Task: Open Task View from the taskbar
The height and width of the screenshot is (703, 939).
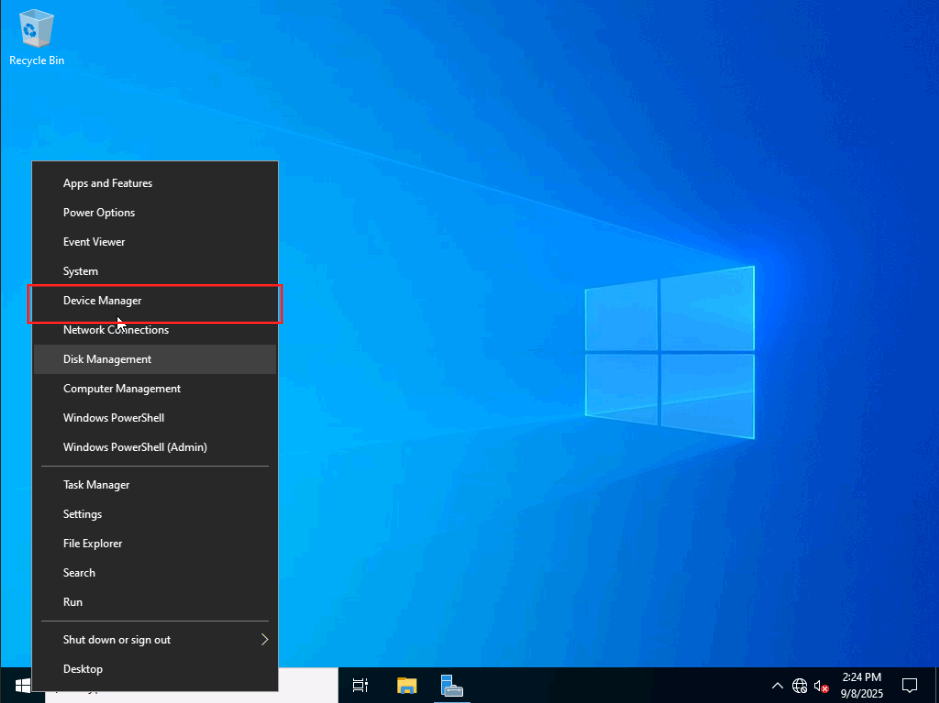Action: pos(360,685)
